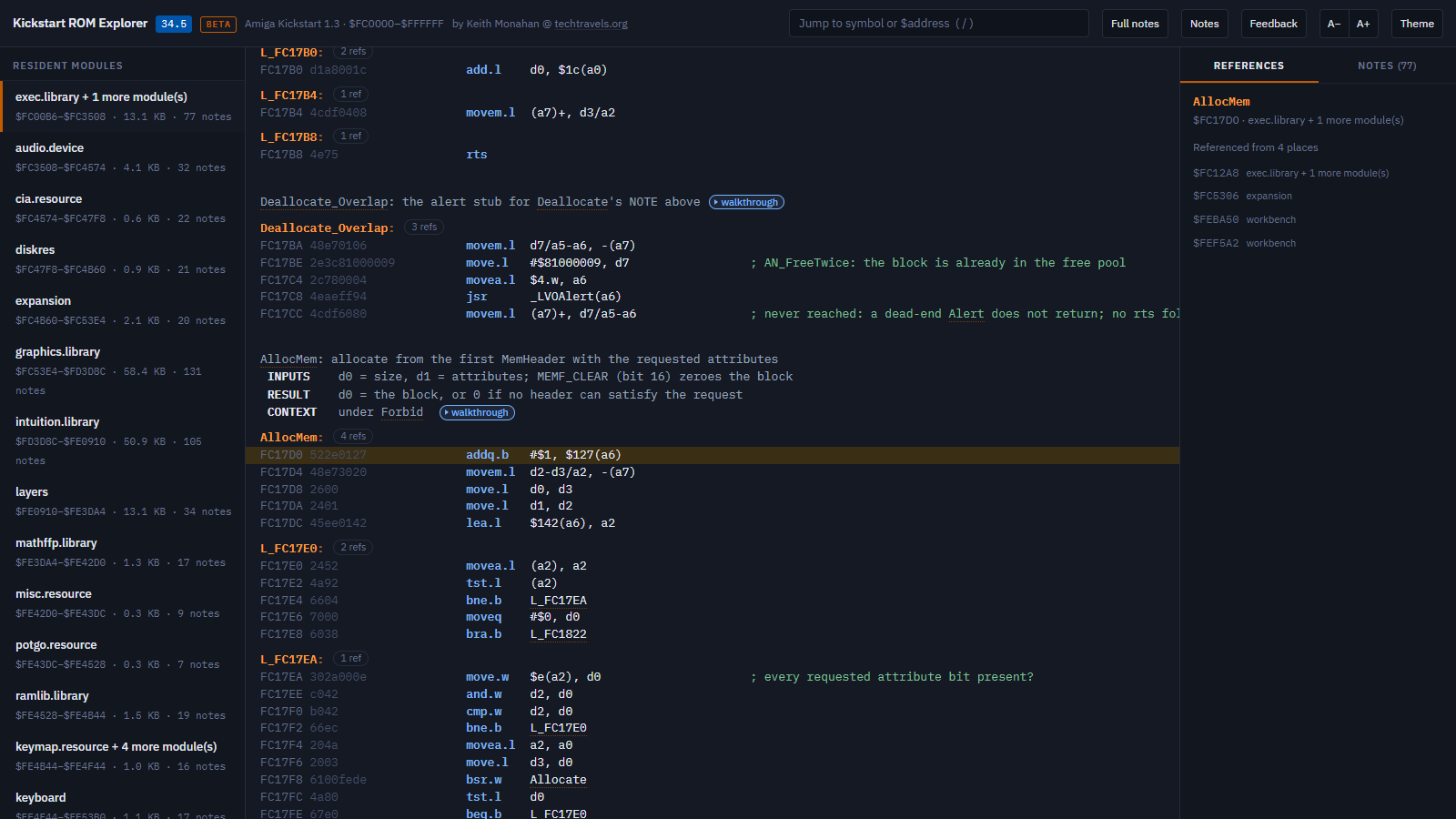The width and height of the screenshot is (1456, 819).
Task: Focus the Jump to symbol or address field
Action: coord(938,24)
